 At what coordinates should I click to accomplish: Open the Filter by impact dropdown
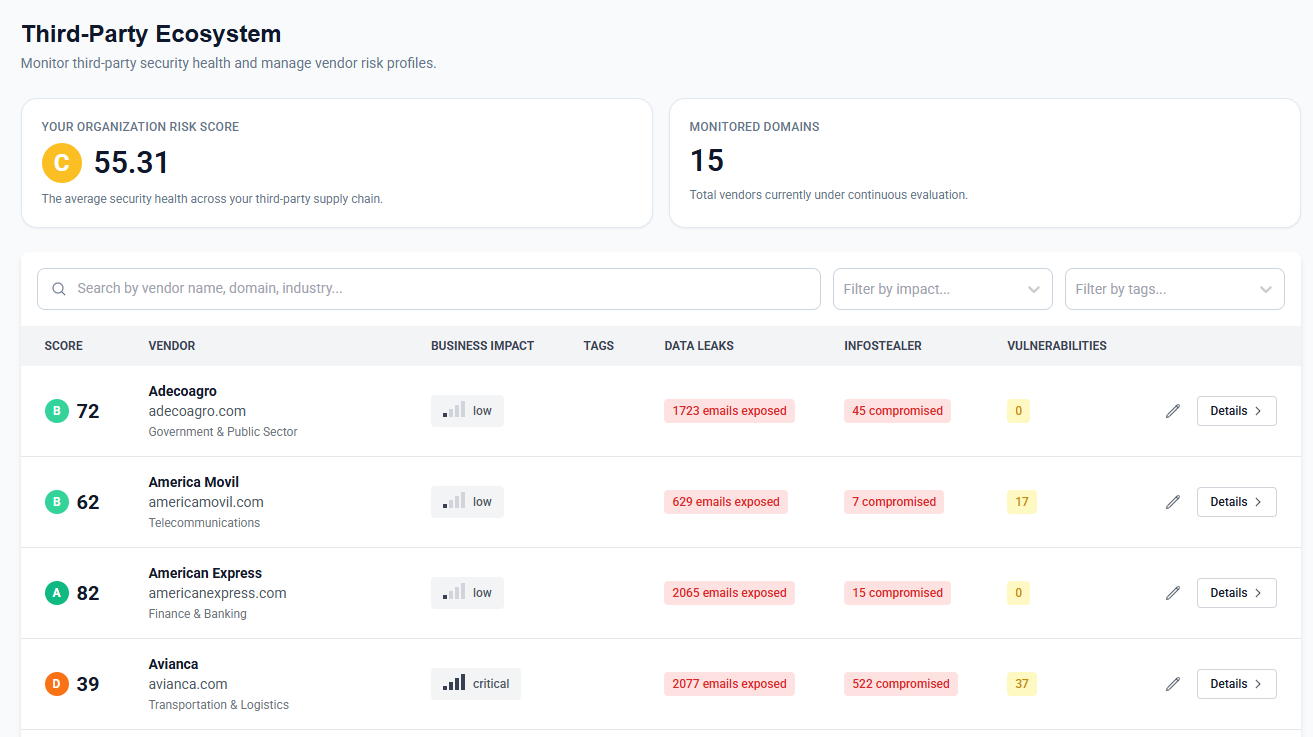(x=942, y=289)
